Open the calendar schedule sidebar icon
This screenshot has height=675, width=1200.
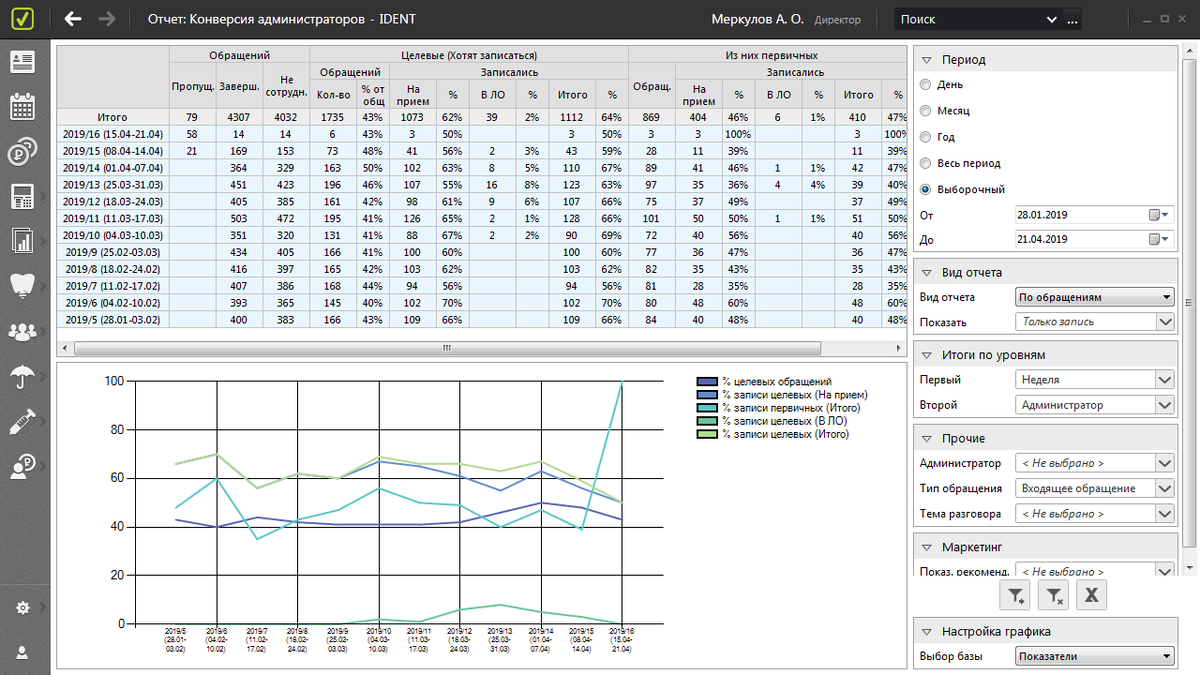[21, 107]
